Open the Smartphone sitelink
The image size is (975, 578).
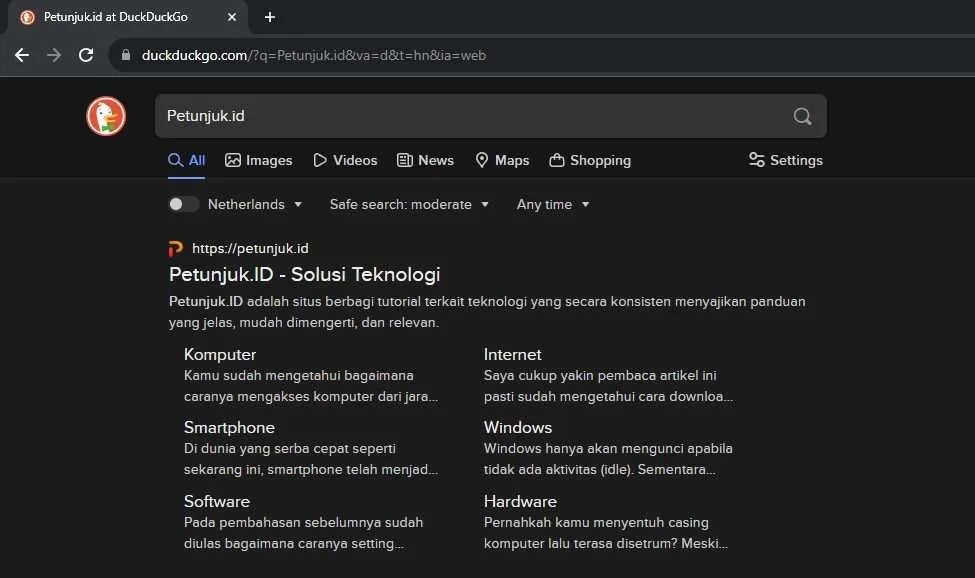click(x=229, y=428)
